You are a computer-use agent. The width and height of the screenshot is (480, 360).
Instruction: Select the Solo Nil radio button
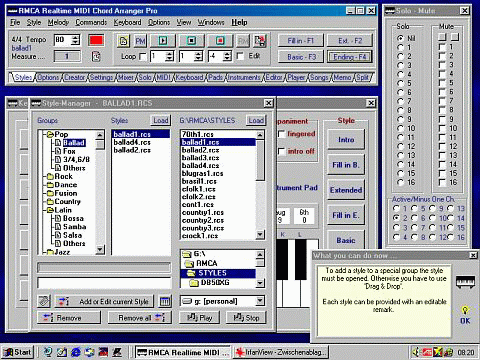click(400, 38)
